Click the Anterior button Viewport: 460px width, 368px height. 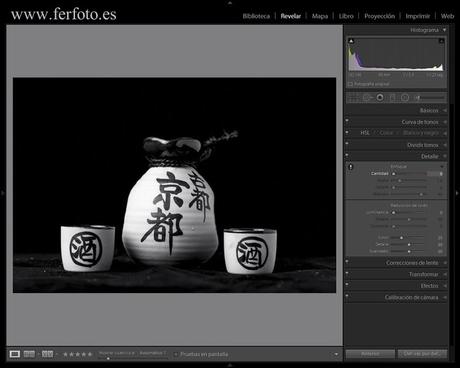click(x=370, y=354)
